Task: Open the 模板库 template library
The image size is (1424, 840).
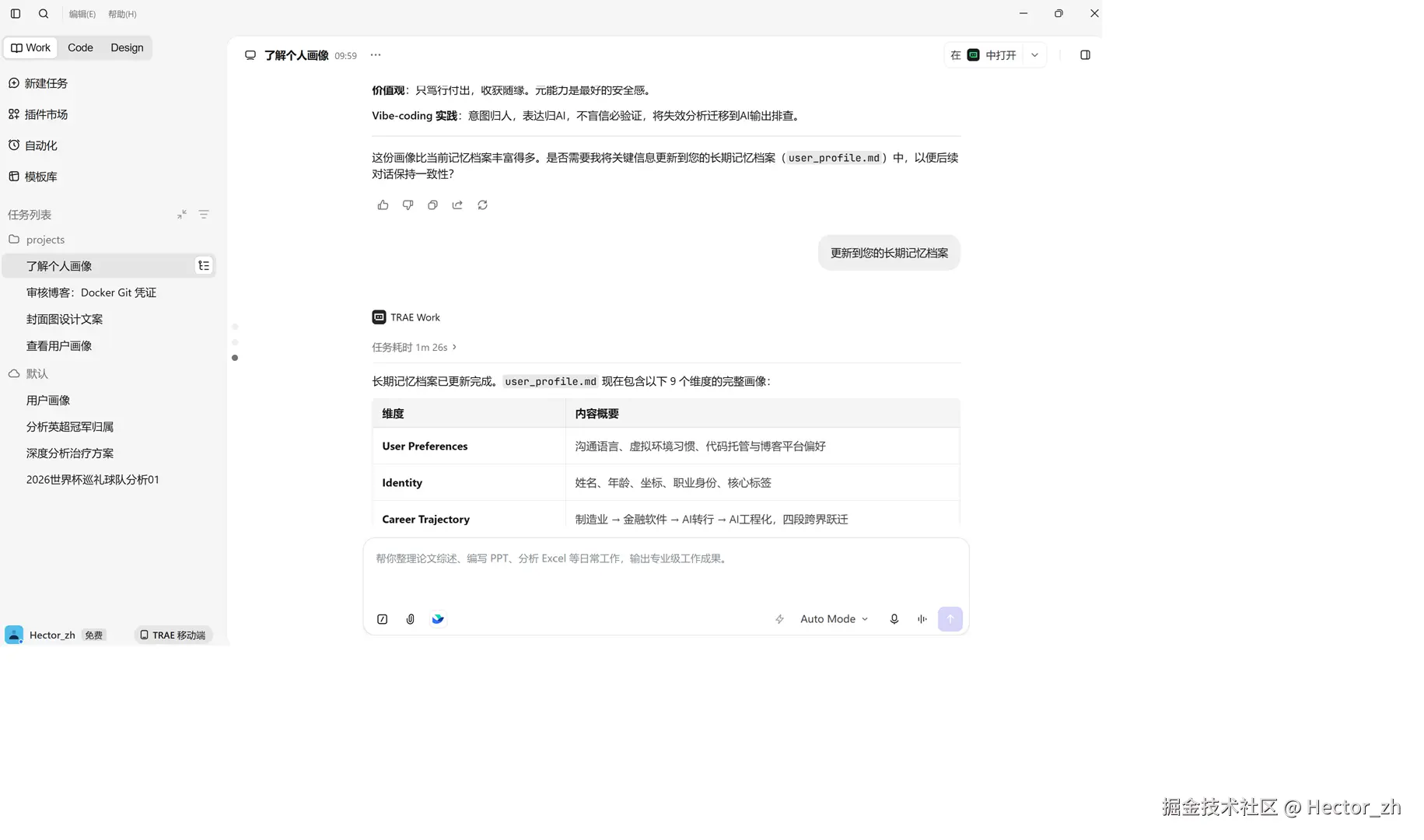Action: (33, 177)
